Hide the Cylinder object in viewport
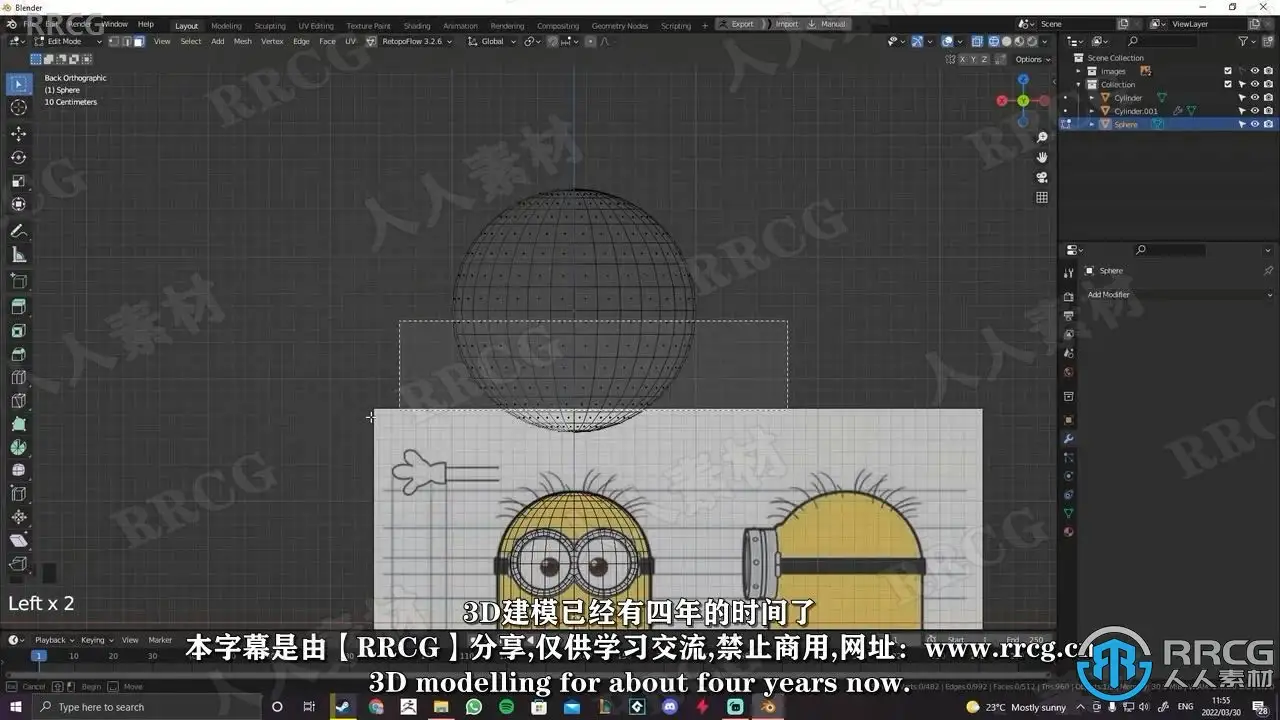 coord(1255,98)
